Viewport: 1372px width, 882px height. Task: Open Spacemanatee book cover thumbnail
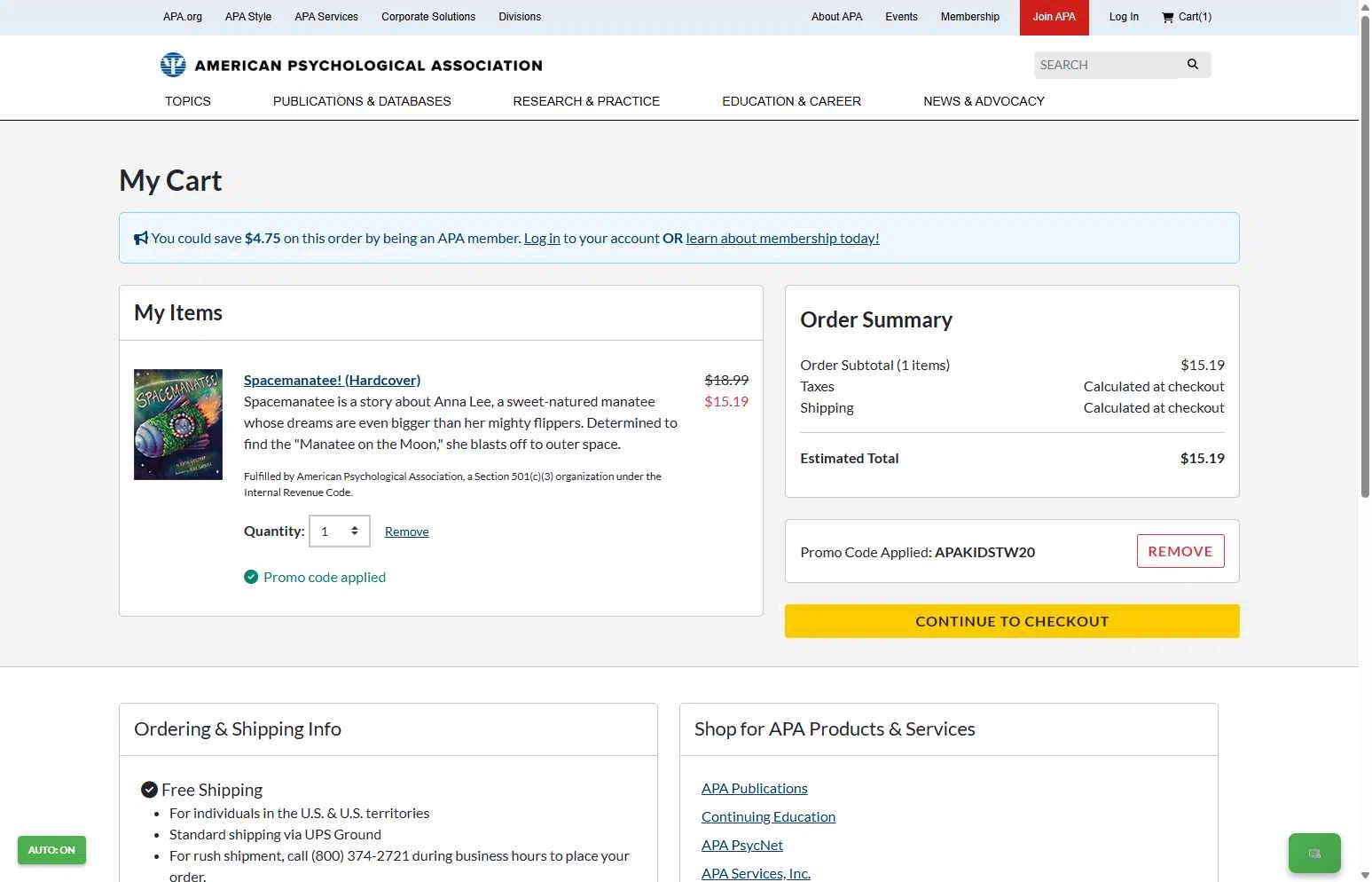178,424
